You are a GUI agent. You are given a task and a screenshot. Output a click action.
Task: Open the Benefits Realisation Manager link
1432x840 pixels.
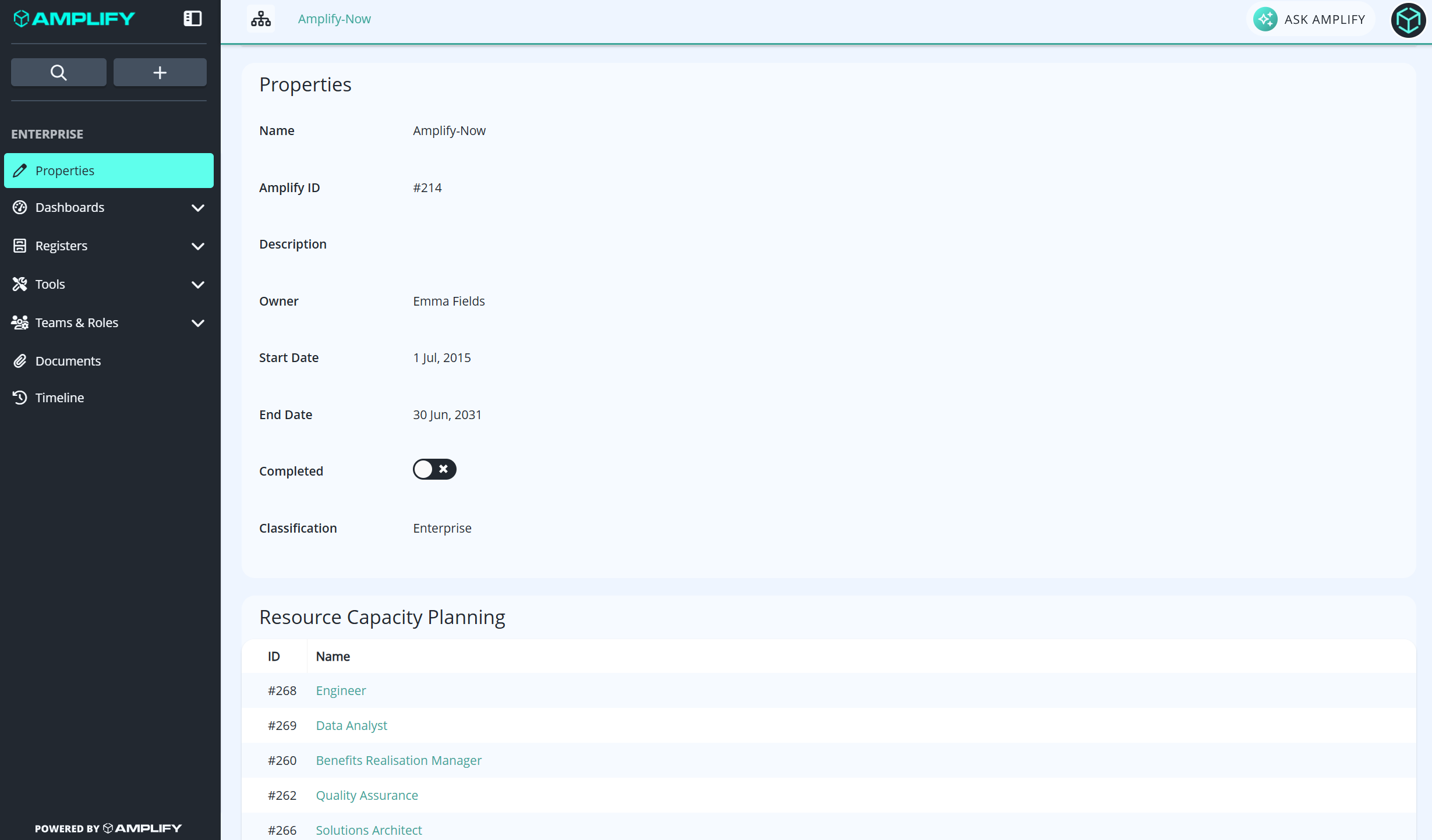[x=398, y=760]
